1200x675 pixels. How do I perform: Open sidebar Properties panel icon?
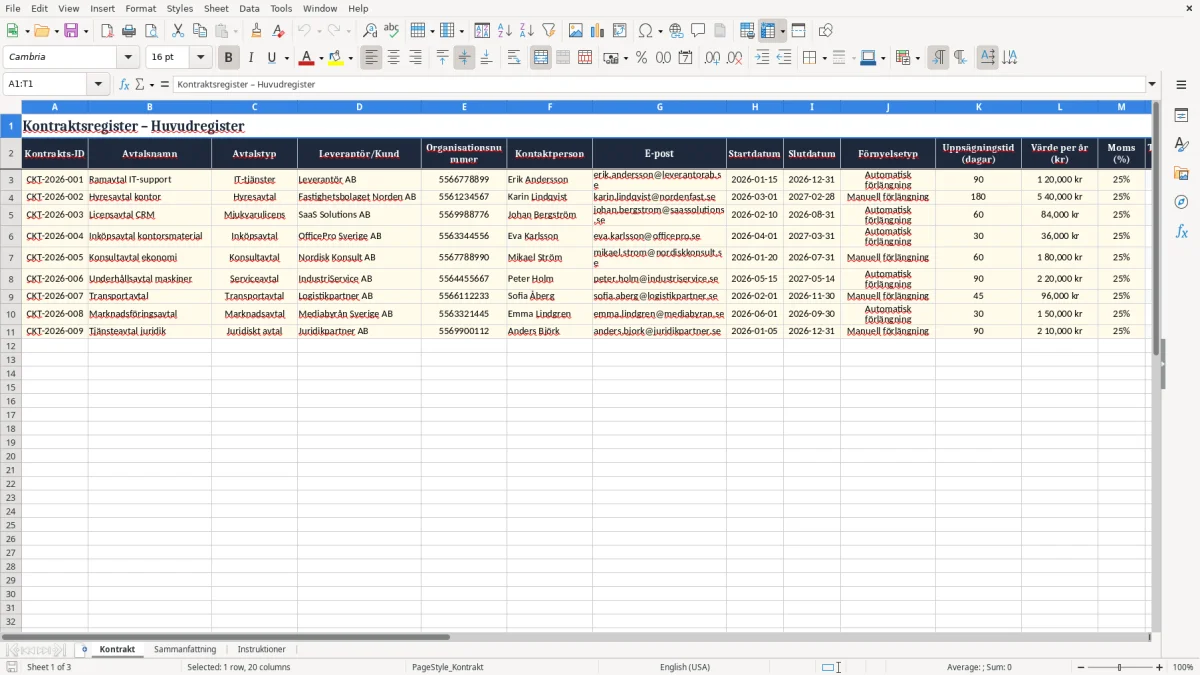click(1181, 115)
